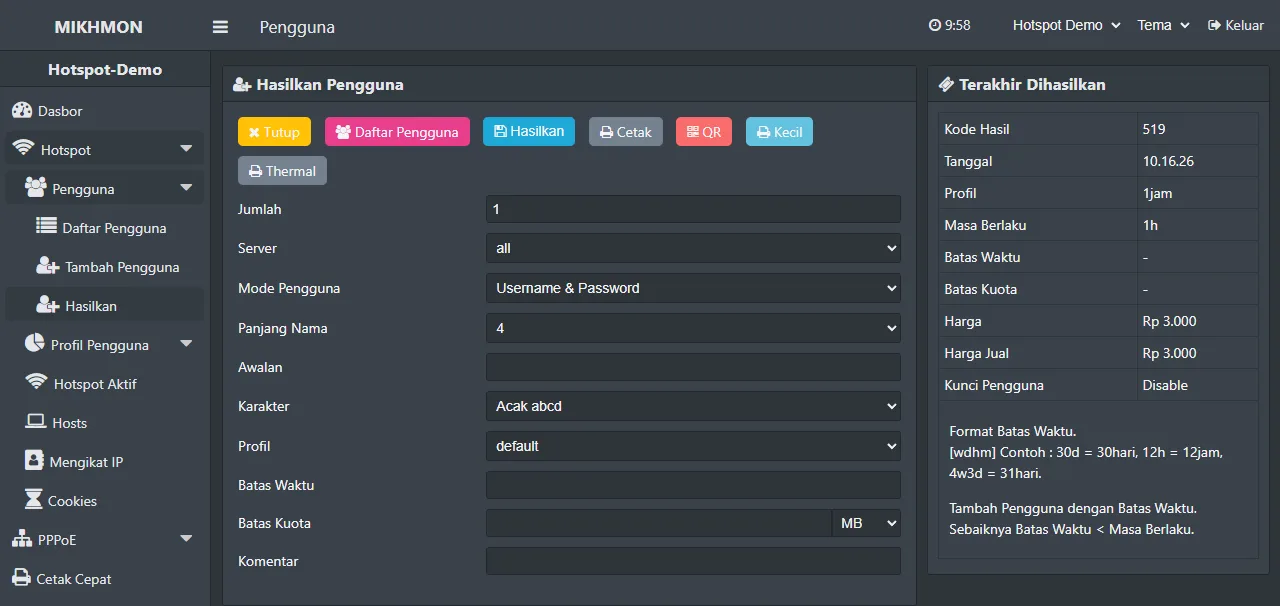1280x606 pixels.
Task: Click the Mengikat IP address book icon
Action: 32,461
